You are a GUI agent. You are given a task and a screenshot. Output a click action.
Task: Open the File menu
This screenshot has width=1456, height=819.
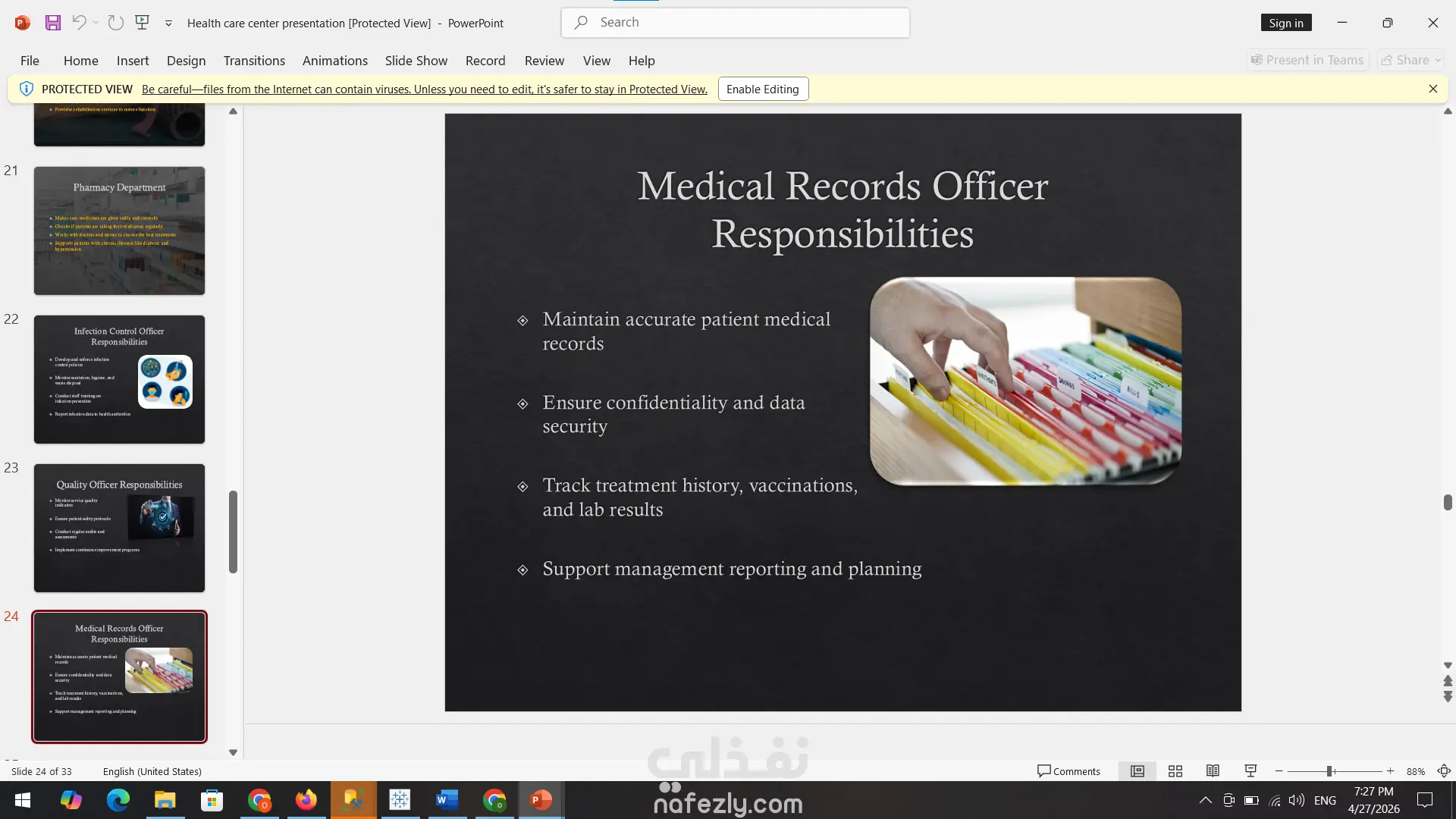point(30,61)
